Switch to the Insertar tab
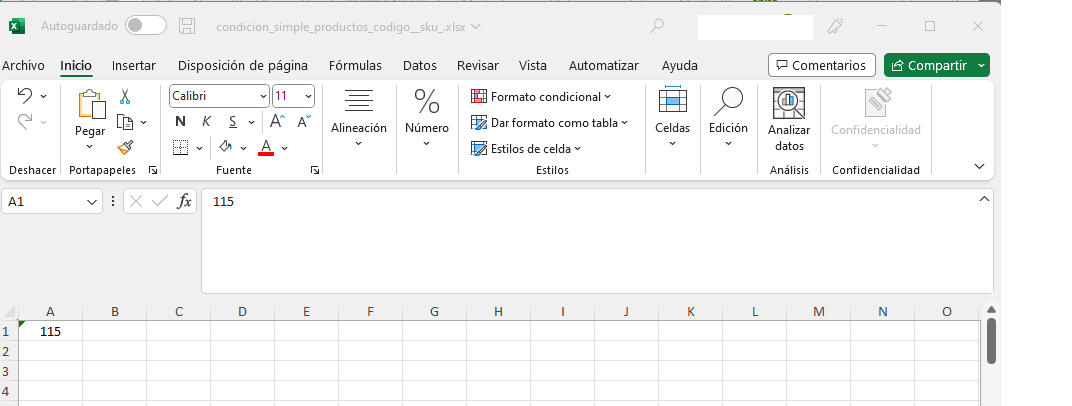Viewport: 1072px width, 406px height. point(134,66)
